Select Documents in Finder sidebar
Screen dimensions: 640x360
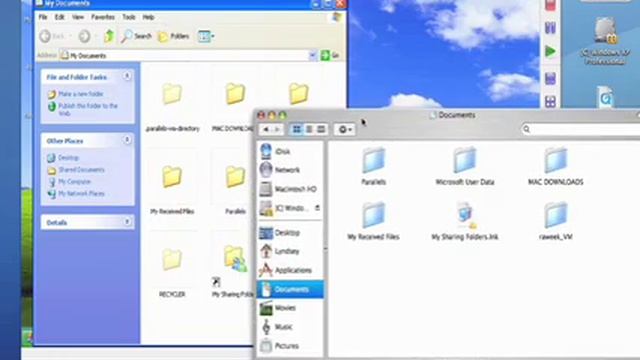click(x=291, y=289)
